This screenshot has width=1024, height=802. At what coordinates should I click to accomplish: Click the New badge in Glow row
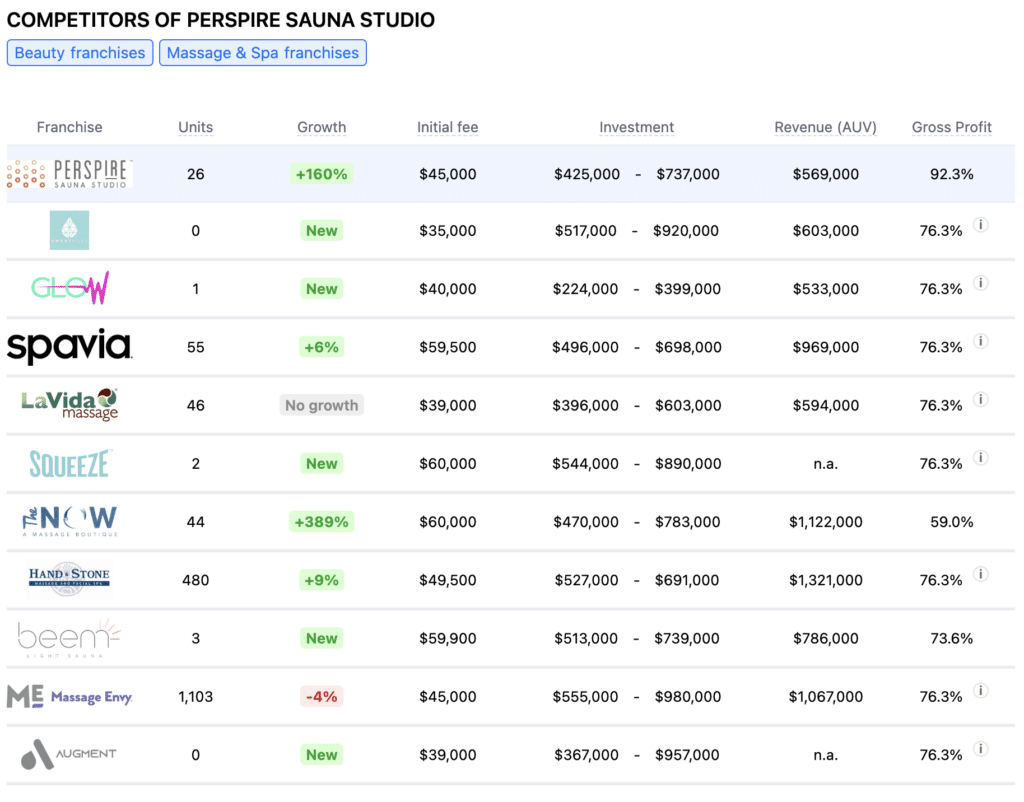(x=321, y=289)
